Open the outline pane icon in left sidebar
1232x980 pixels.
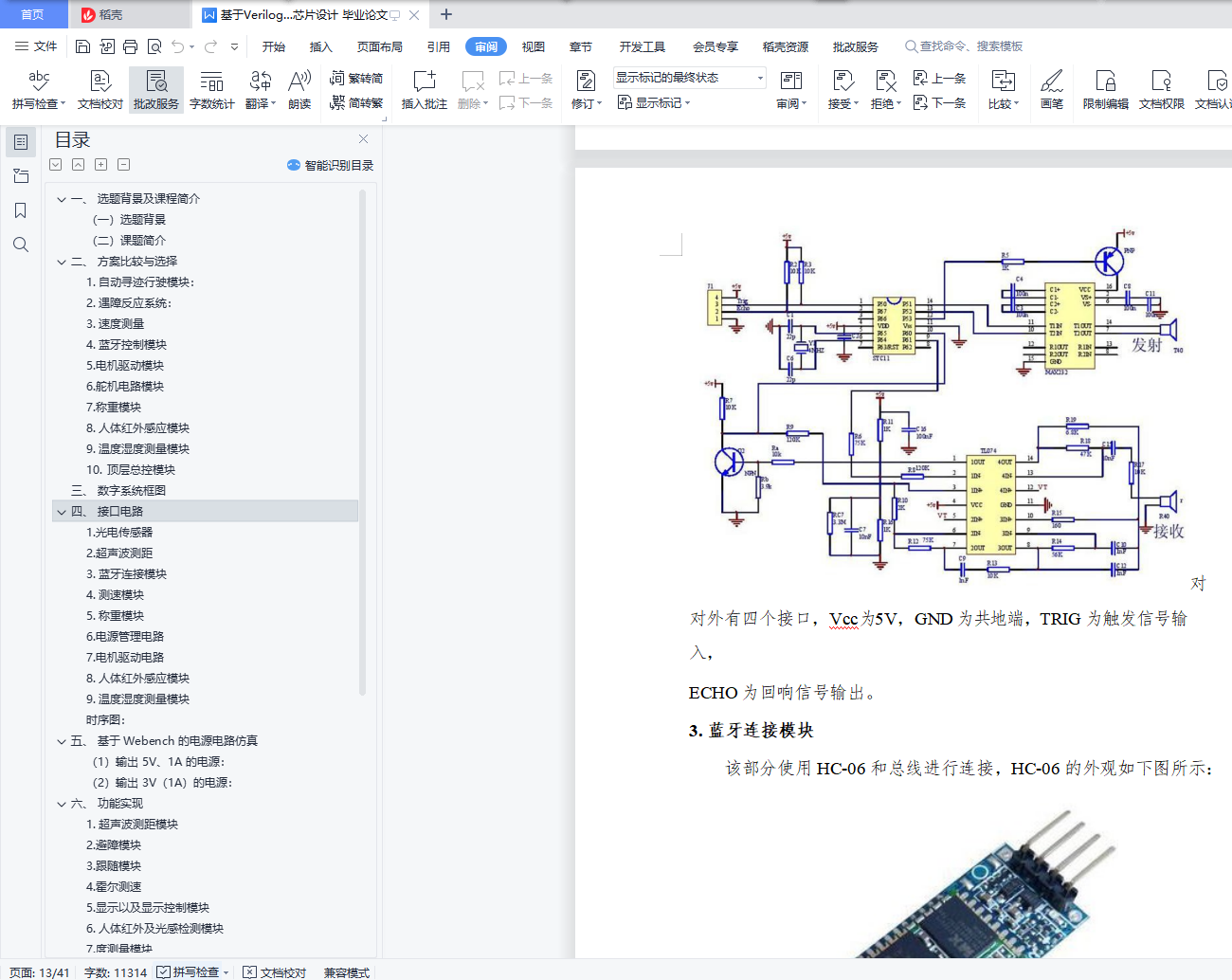tap(21, 142)
